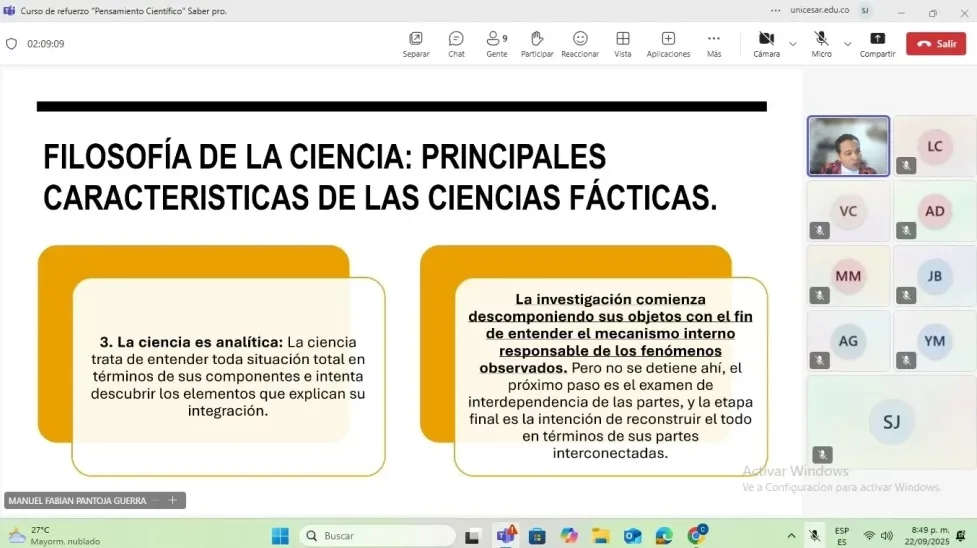Select the large SJ participant tile
This screenshot has width=977, height=548.
coord(892,421)
